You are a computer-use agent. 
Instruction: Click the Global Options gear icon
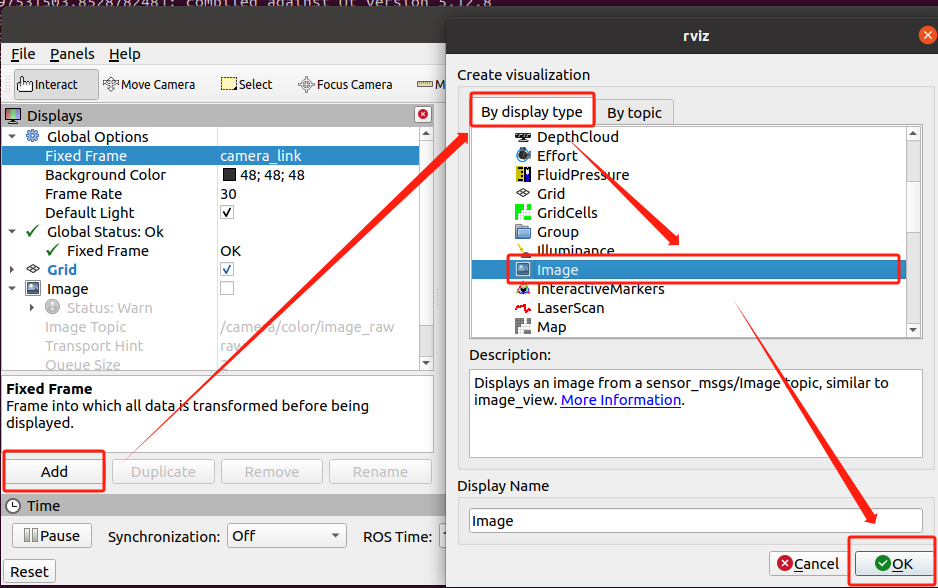click(32, 136)
